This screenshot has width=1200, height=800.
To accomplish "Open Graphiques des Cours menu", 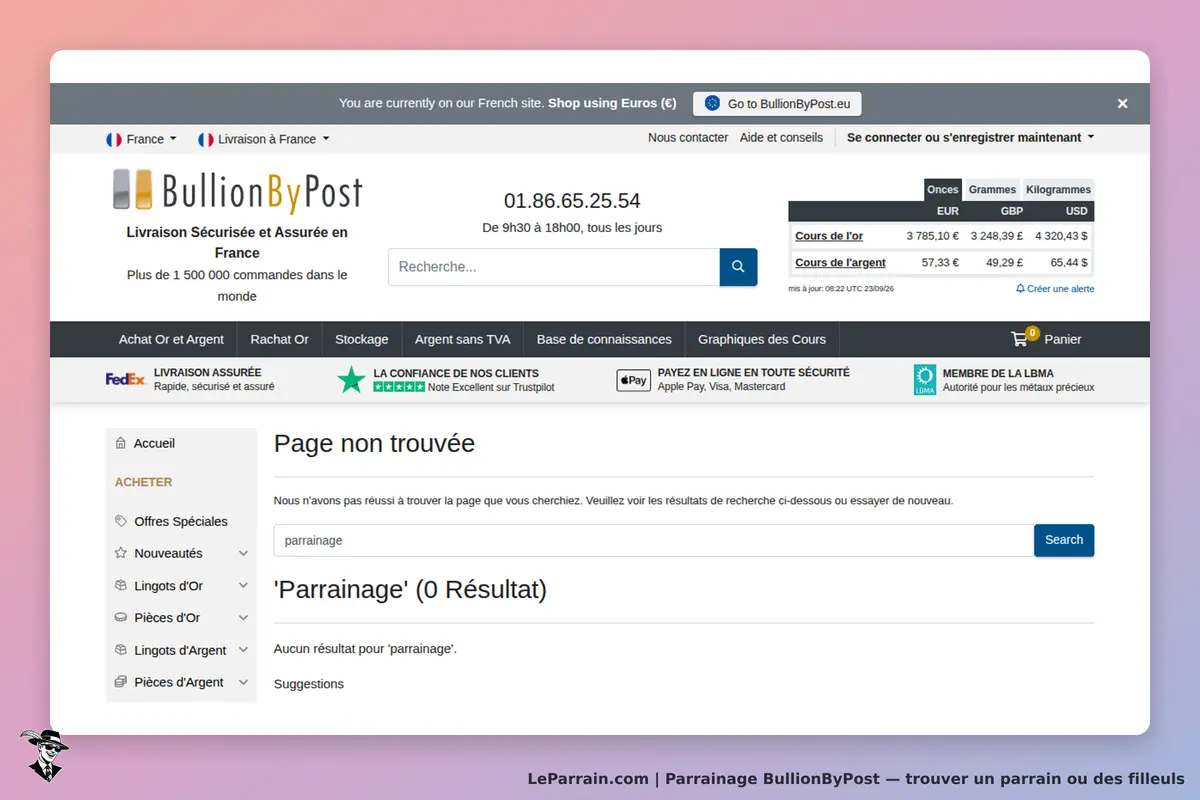I will [x=762, y=339].
